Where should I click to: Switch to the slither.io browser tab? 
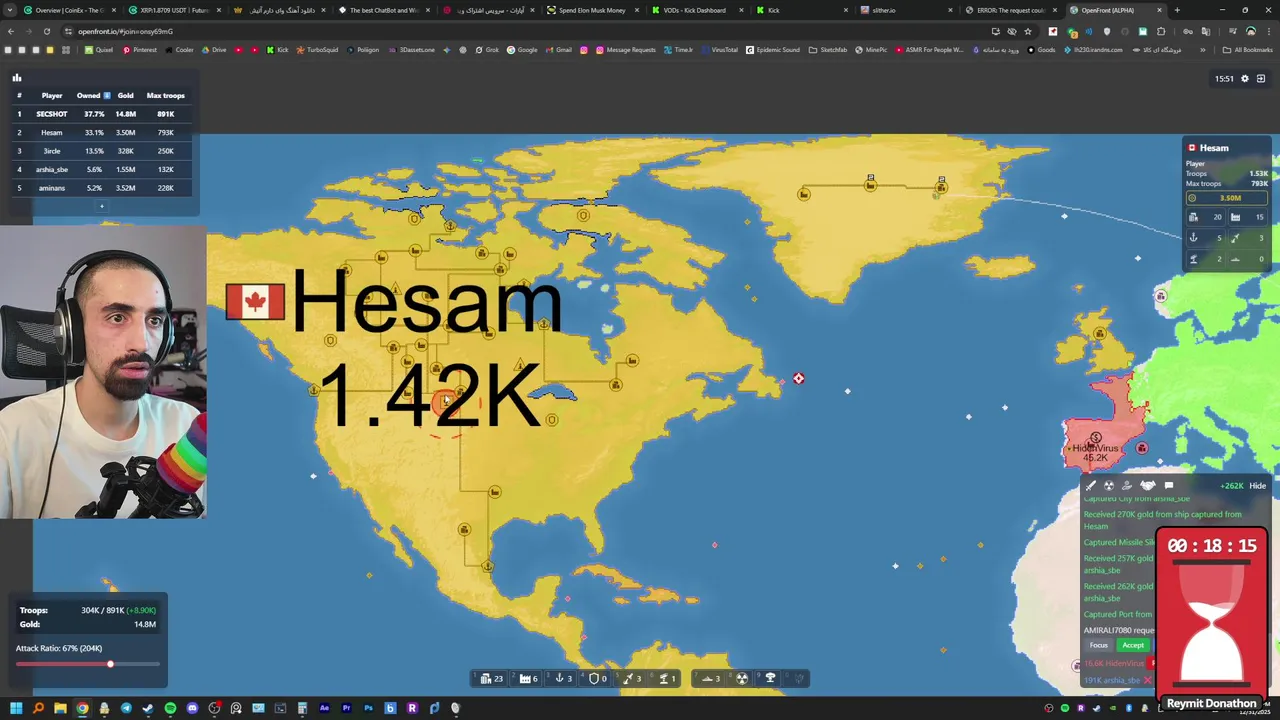click(905, 10)
